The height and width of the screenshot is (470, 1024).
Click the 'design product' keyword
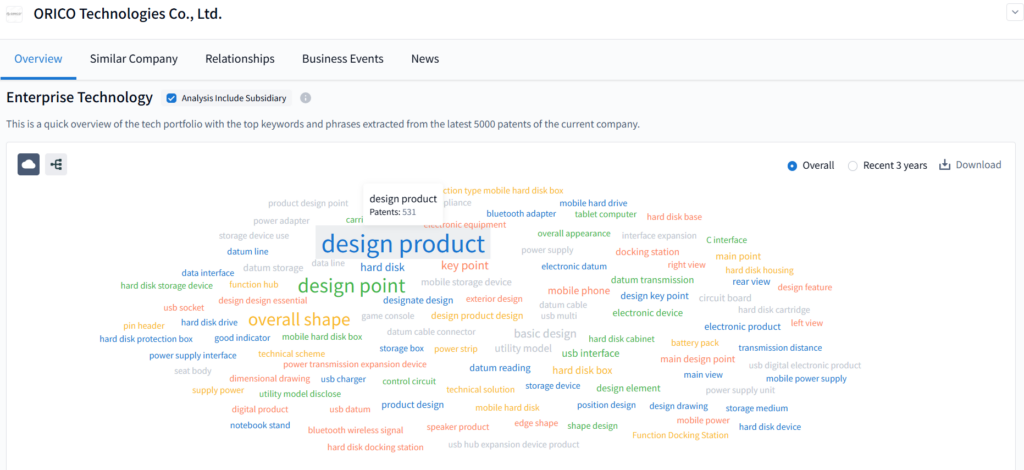pyautogui.click(x=403, y=244)
